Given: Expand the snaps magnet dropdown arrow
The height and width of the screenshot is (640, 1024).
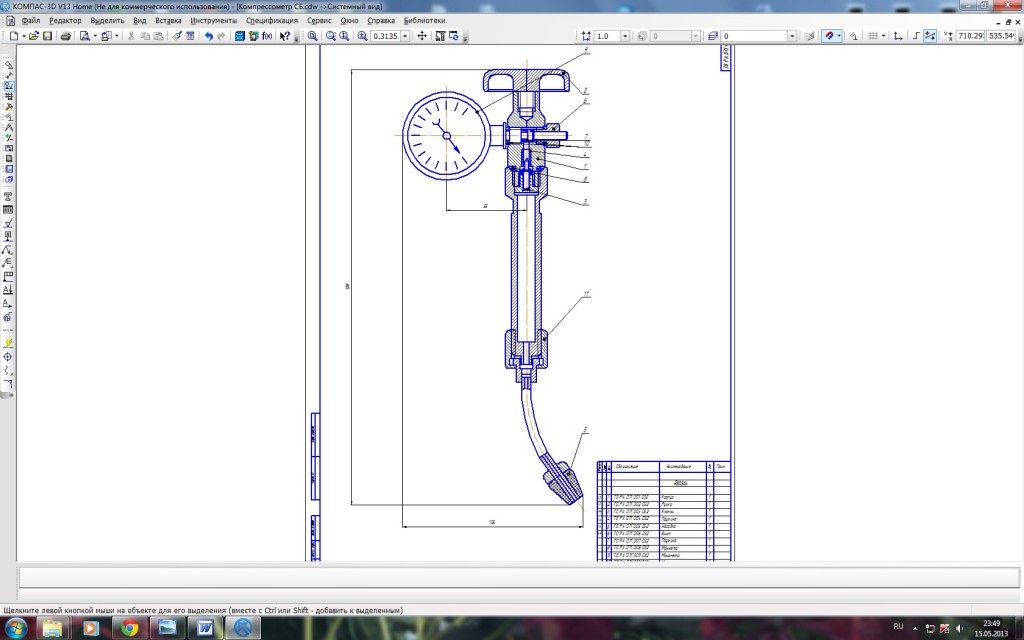Looking at the screenshot, I should (x=839, y=36).
